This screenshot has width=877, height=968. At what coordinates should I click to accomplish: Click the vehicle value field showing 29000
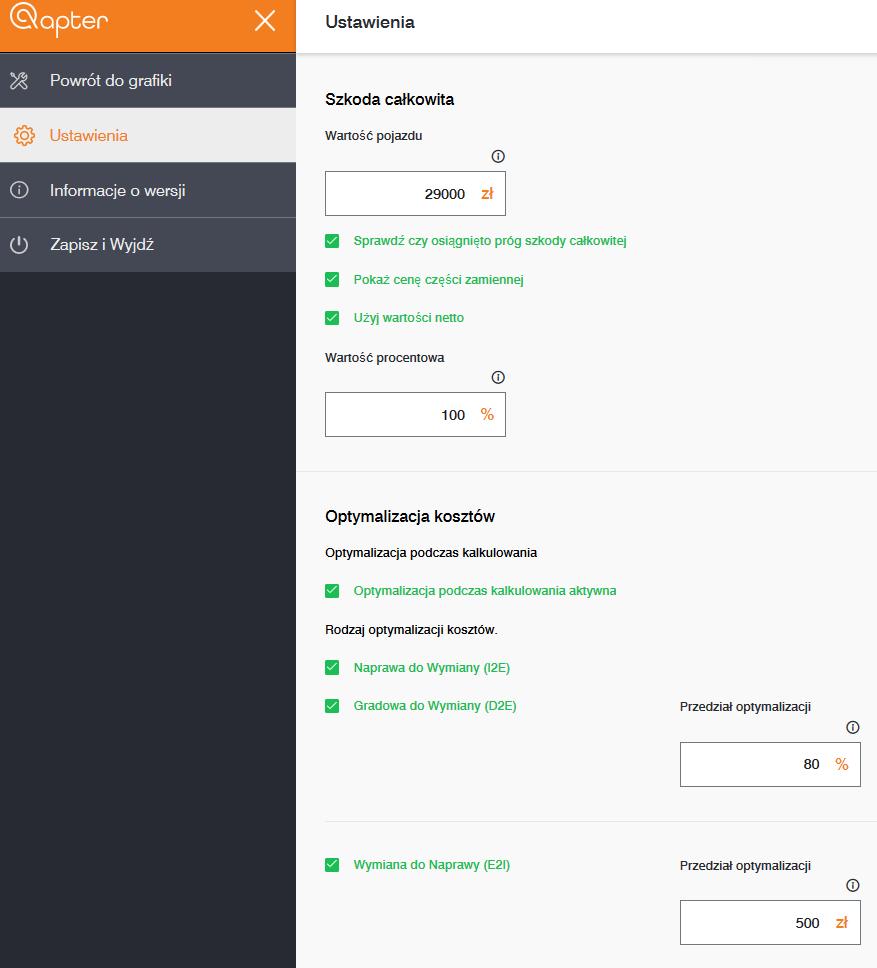pos(415,194)
